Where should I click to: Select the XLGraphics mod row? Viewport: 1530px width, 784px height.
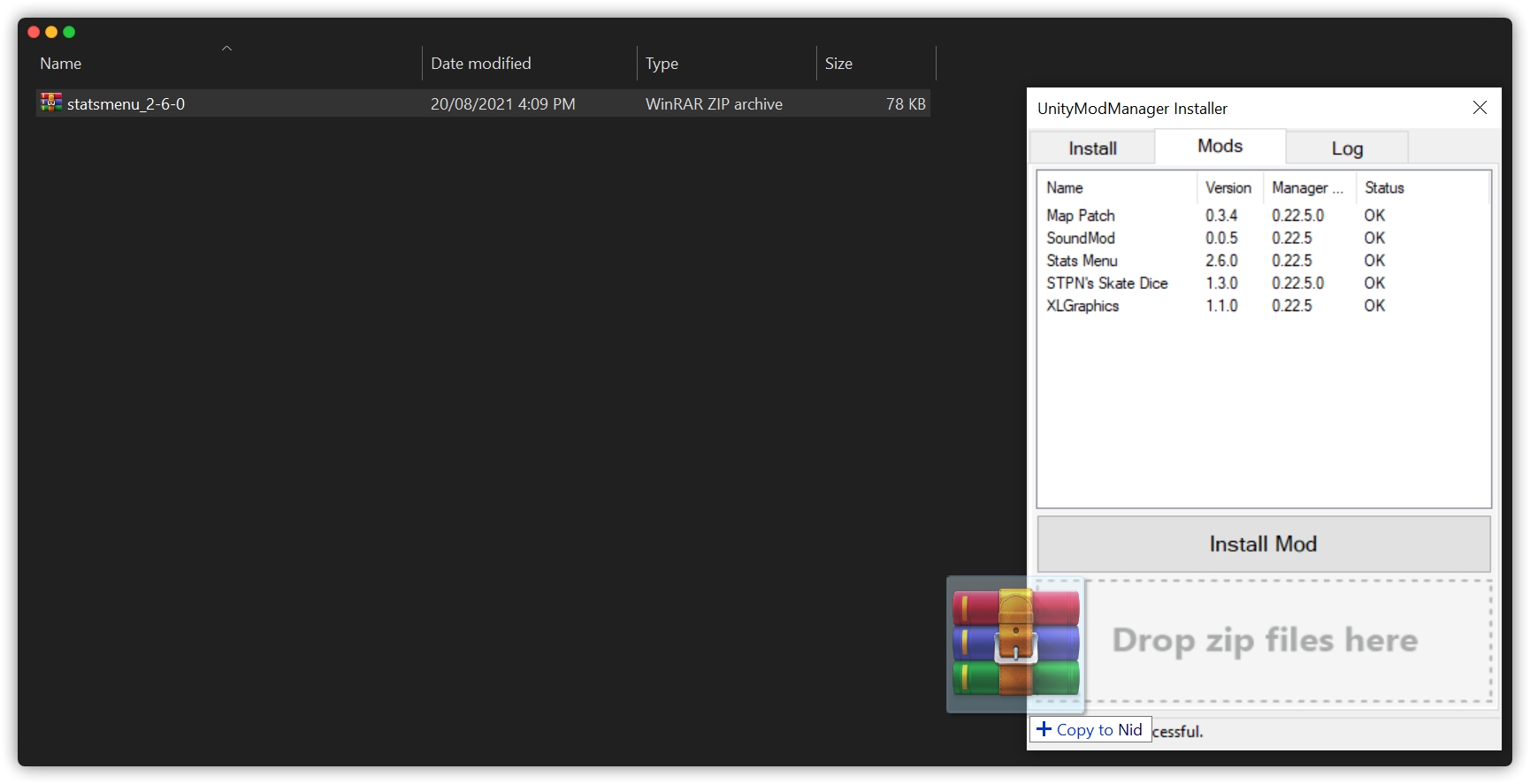pos(1263,306)
